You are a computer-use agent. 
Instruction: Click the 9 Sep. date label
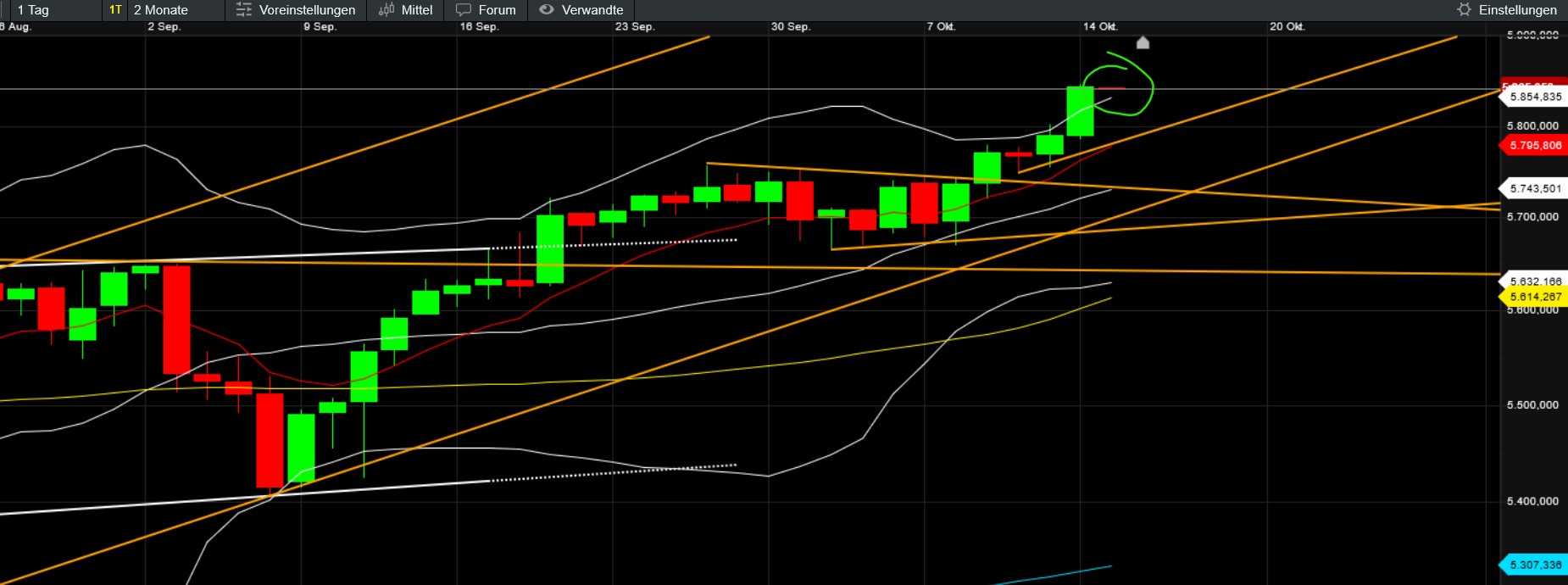click(320, 27)
